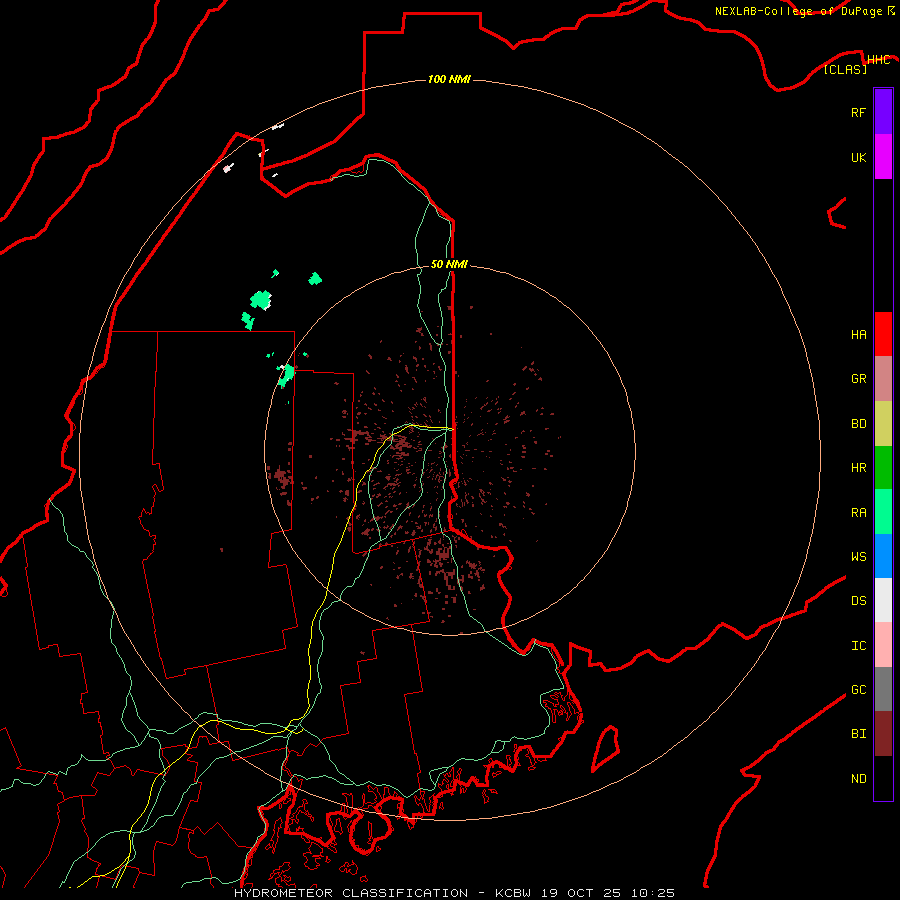
Task: Click the BD legend label
Action: pos(858,424)
